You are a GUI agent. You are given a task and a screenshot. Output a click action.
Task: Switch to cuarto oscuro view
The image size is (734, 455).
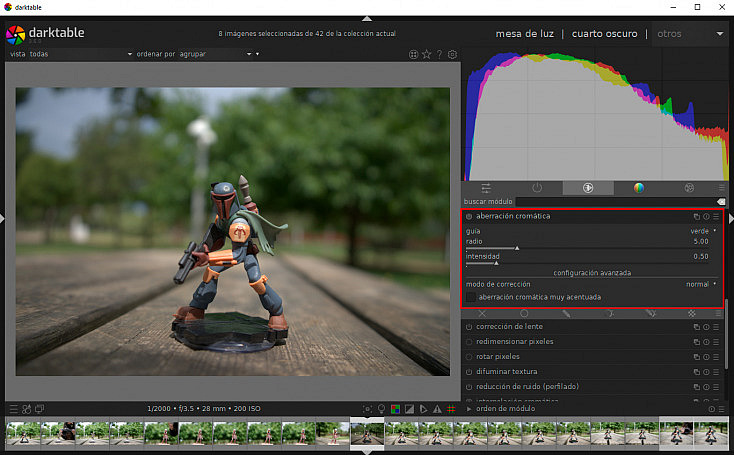(604, 34)
